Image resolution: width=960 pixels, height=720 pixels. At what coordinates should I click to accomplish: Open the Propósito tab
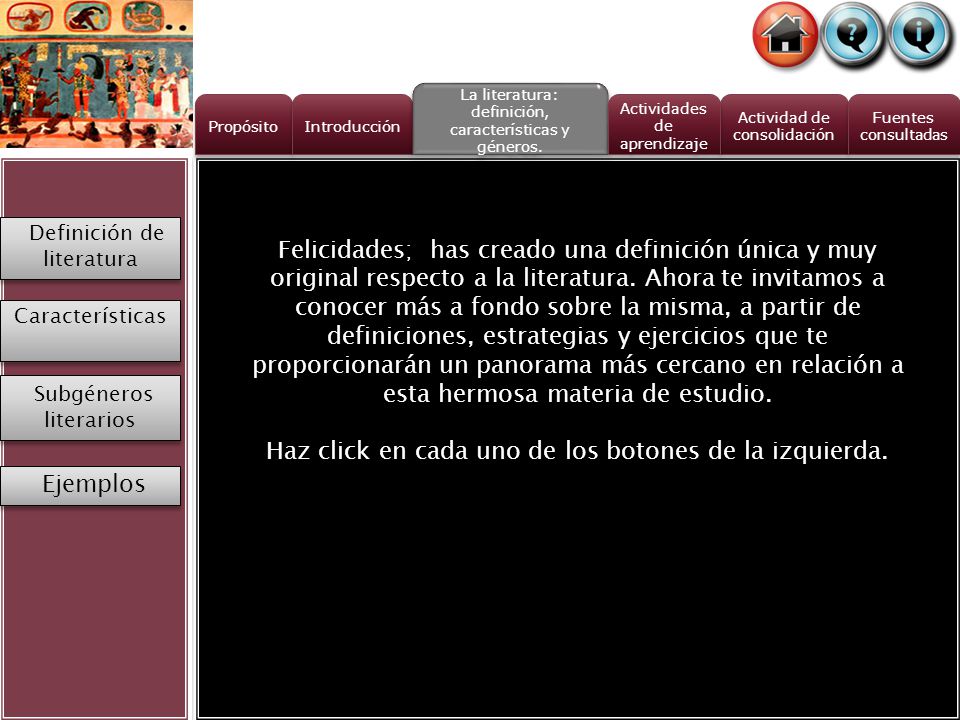tap(243, 125)
